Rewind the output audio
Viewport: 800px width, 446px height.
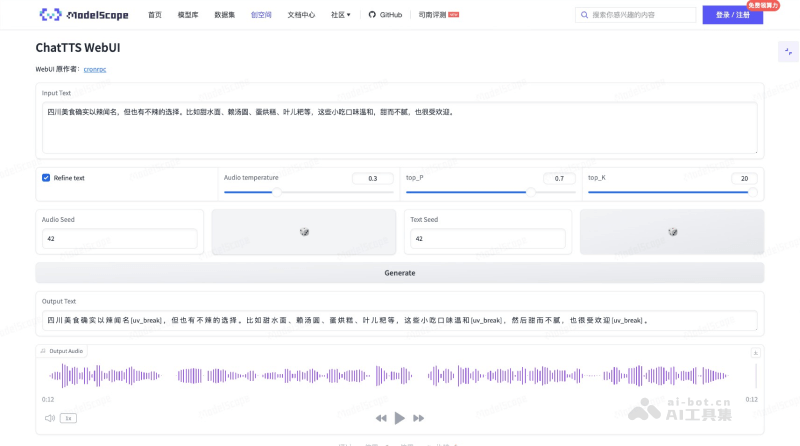click(x=381, y=418)
